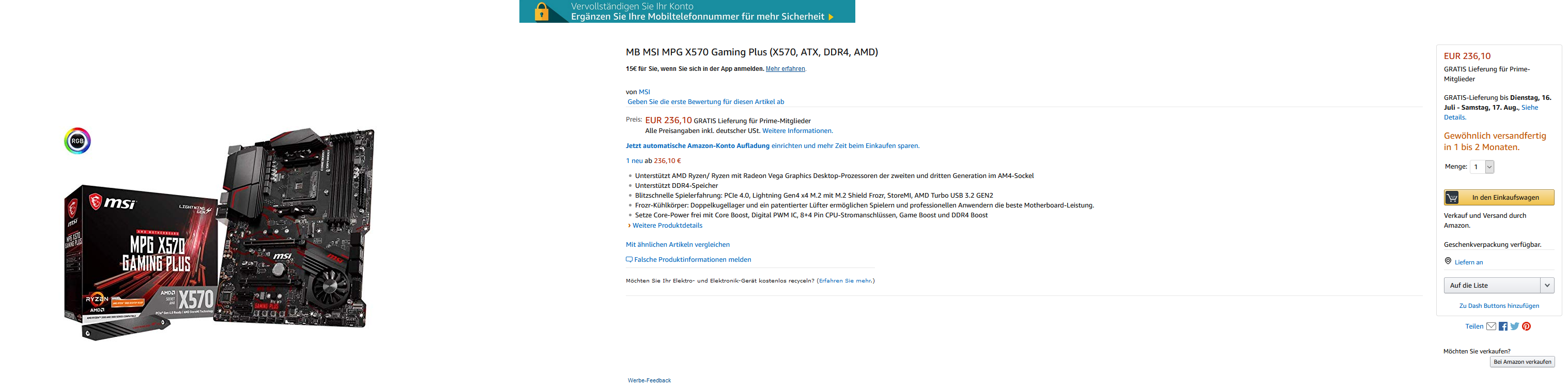The height and width of the screenshot is (386, 1568).
Task: Click the Bei Amazon verkaufen button
Action: click(1521, 362)
